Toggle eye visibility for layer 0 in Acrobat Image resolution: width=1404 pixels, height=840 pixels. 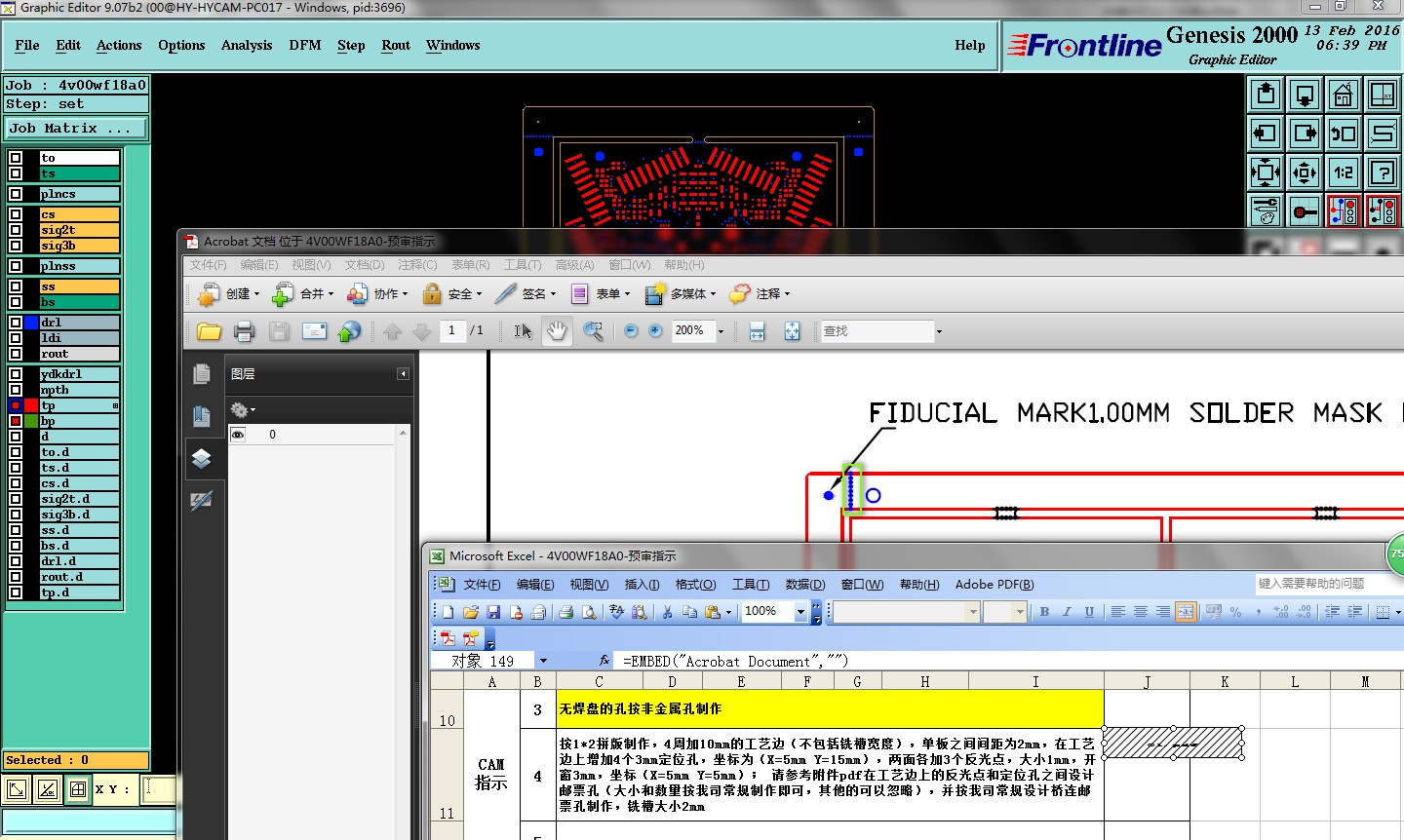[238, 435]
